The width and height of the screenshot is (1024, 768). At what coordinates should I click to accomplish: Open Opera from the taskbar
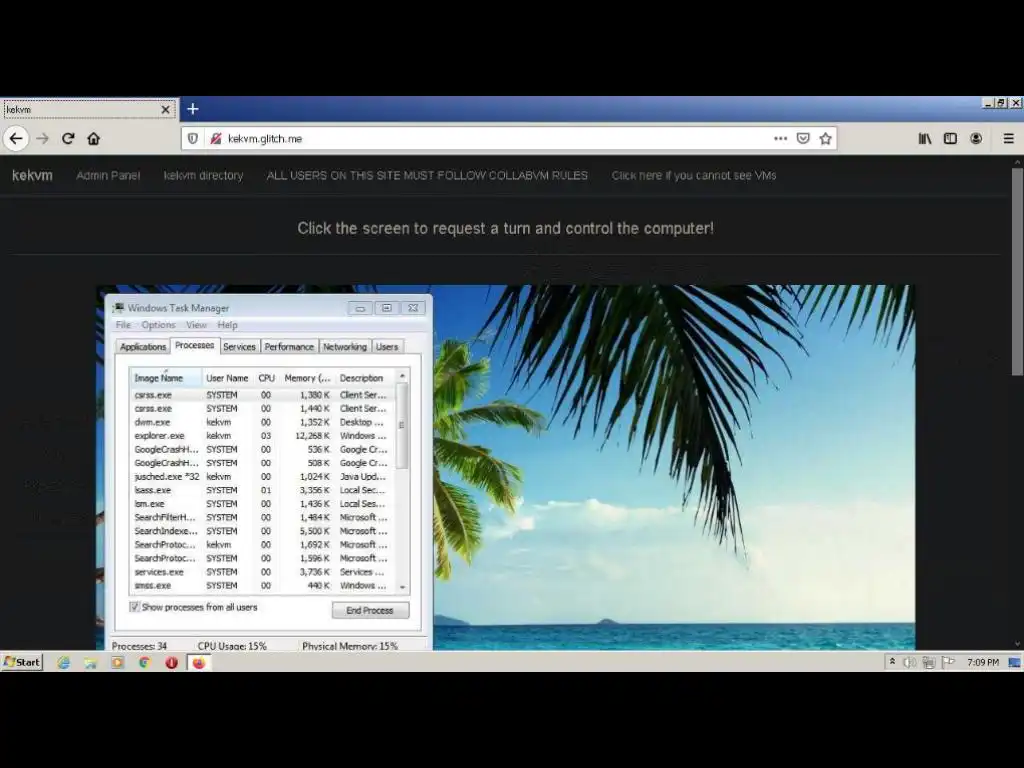point(171,662)
